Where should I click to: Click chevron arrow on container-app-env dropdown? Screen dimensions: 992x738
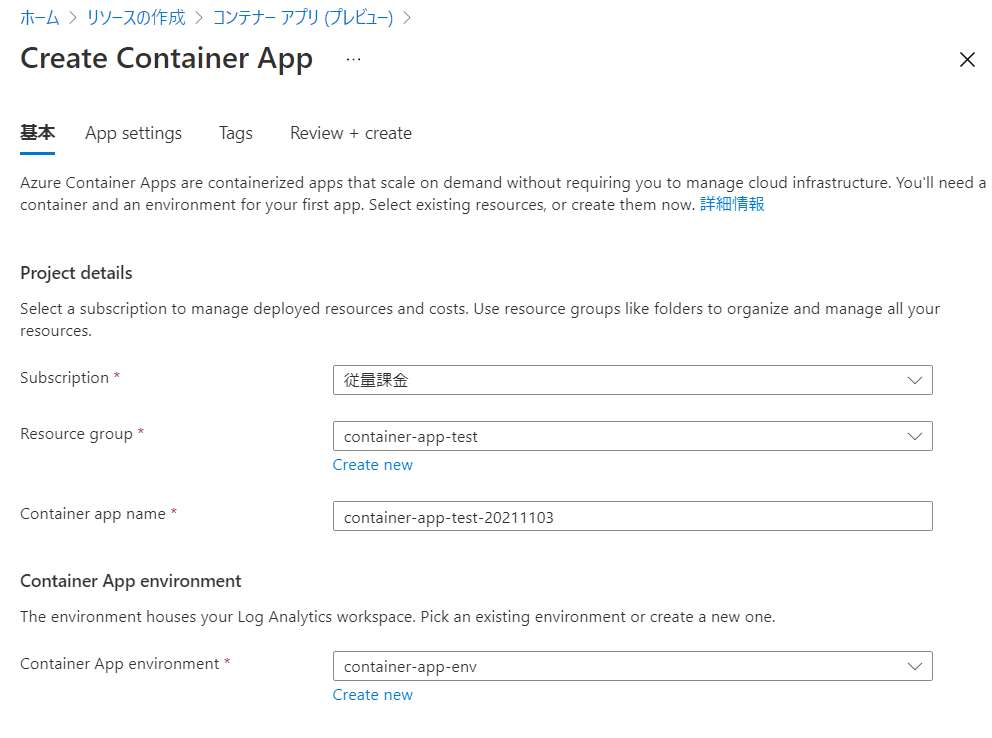coord(915,667)
